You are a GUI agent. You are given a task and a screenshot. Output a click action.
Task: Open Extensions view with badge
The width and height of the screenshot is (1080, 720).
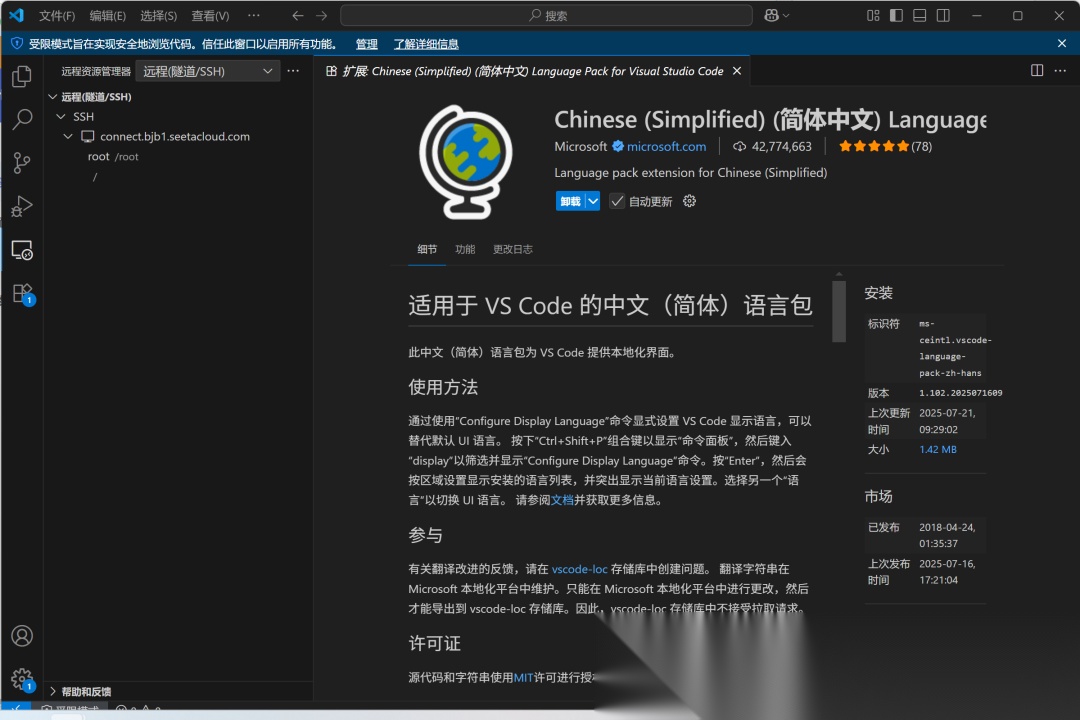22,294
